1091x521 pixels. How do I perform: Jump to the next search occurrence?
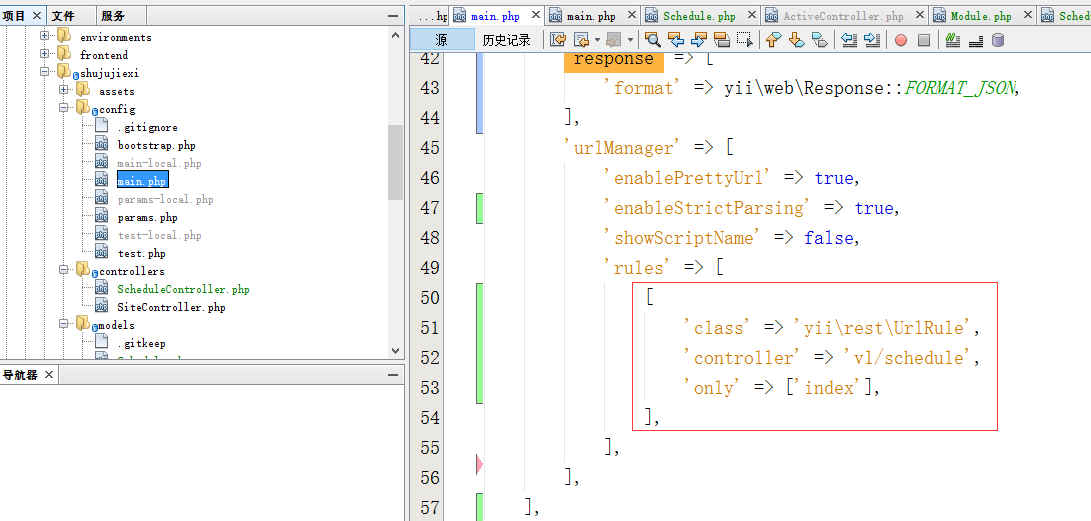(x=699, y=40)
